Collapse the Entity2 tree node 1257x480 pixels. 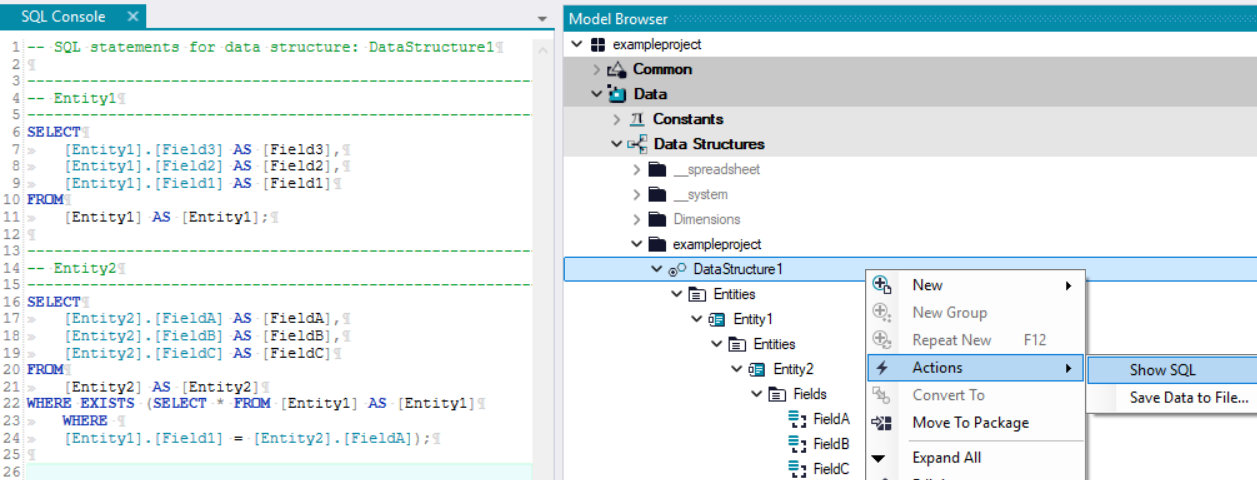point(737,369)
